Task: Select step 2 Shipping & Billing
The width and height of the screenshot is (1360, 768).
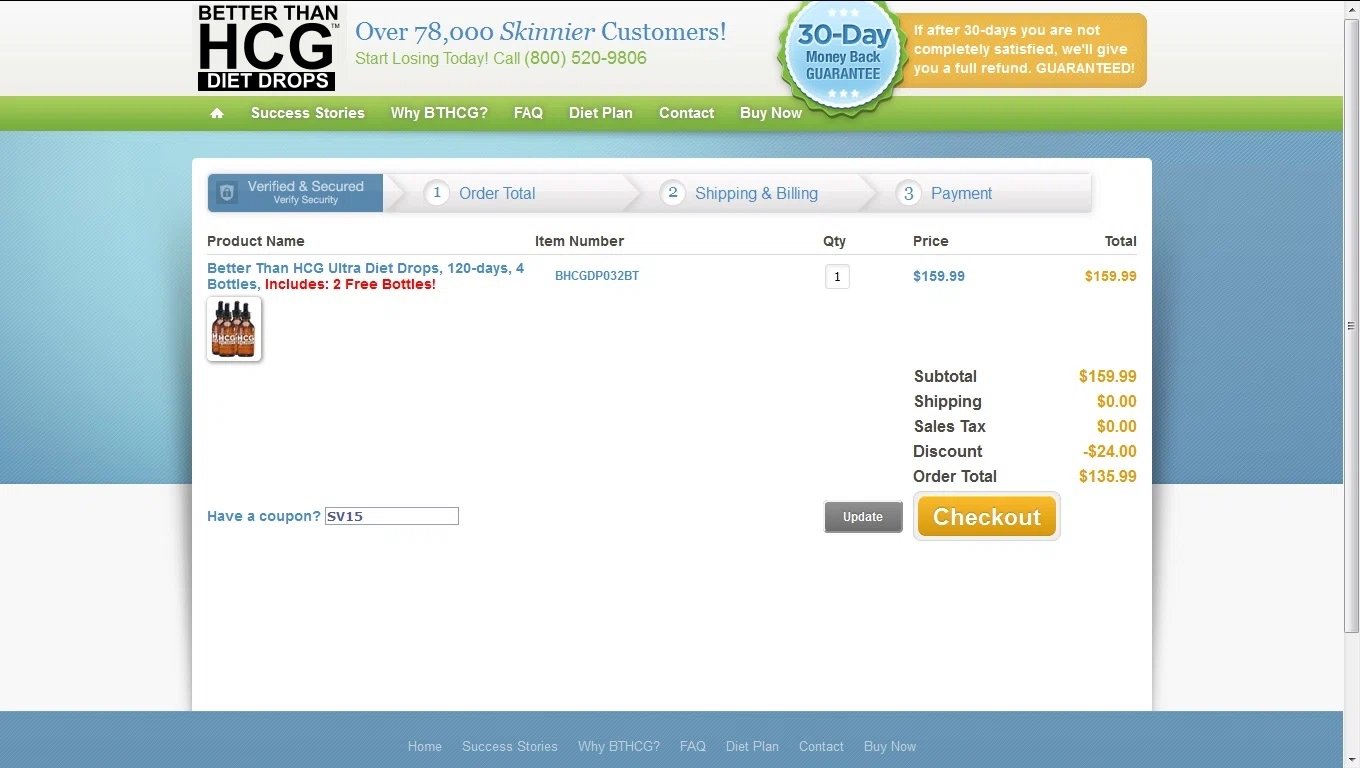Action: tap(740, 193)
